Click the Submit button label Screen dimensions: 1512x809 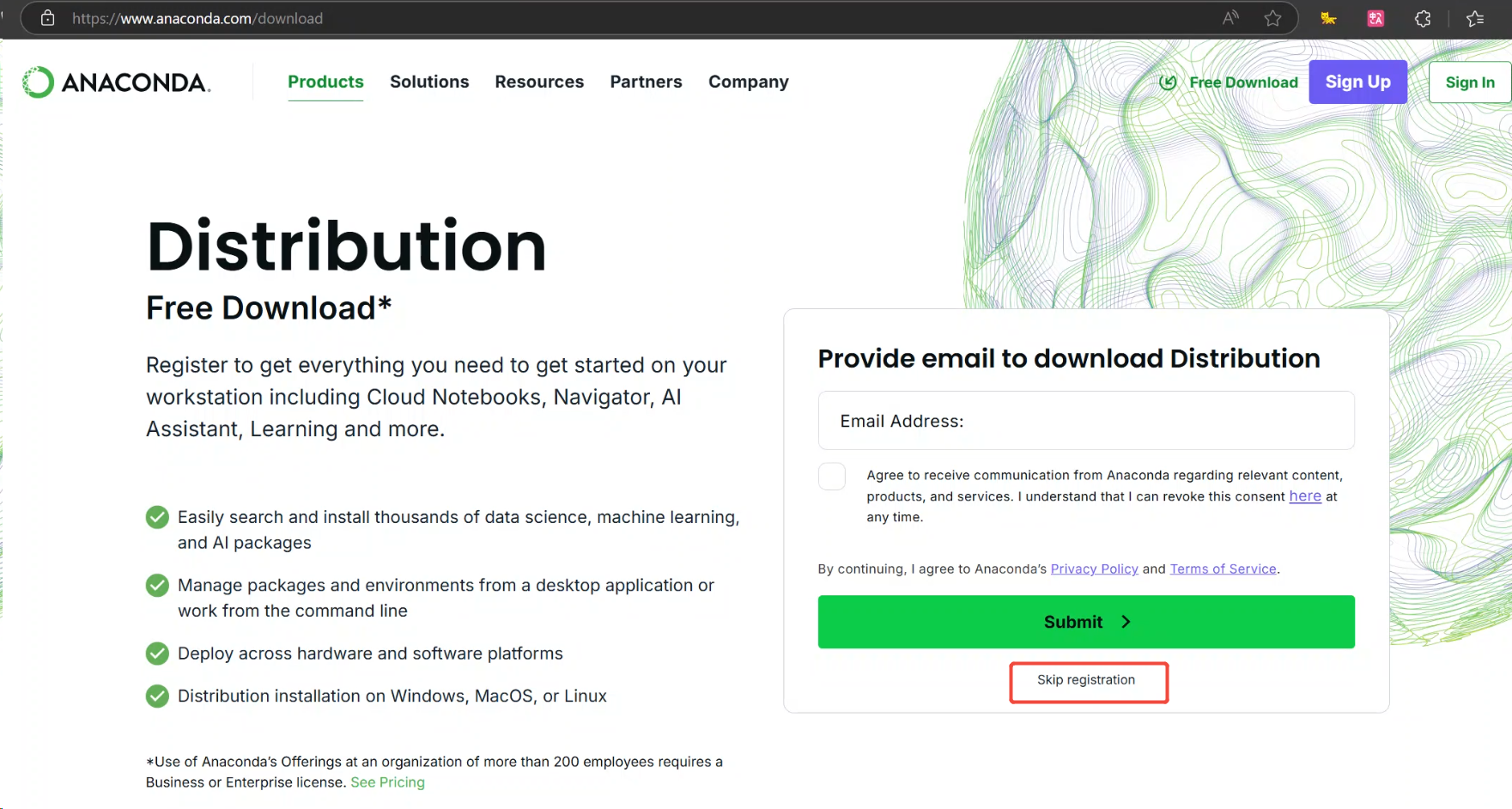point(1073,622)
